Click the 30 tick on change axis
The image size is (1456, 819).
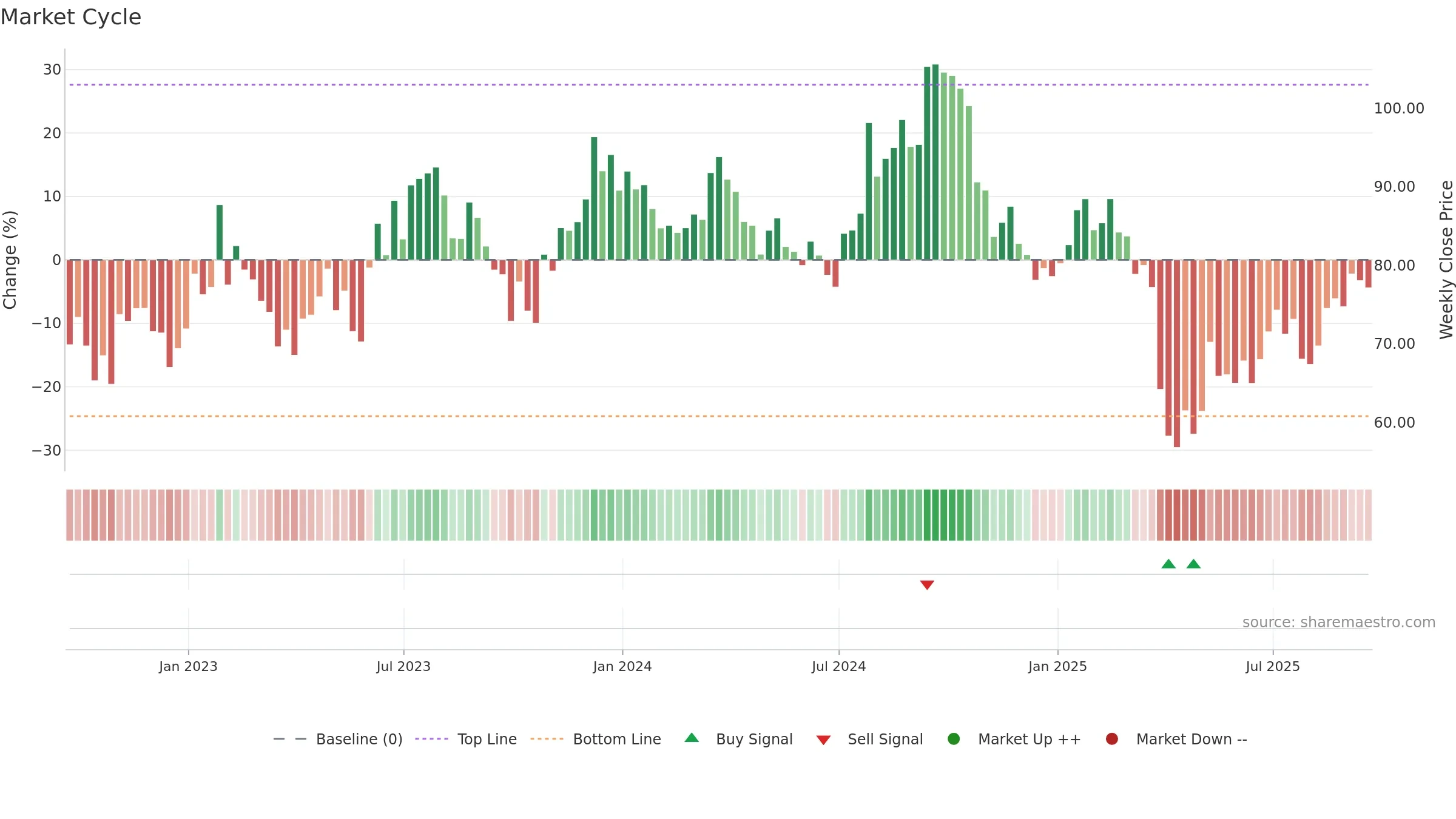tap(52, 70)
